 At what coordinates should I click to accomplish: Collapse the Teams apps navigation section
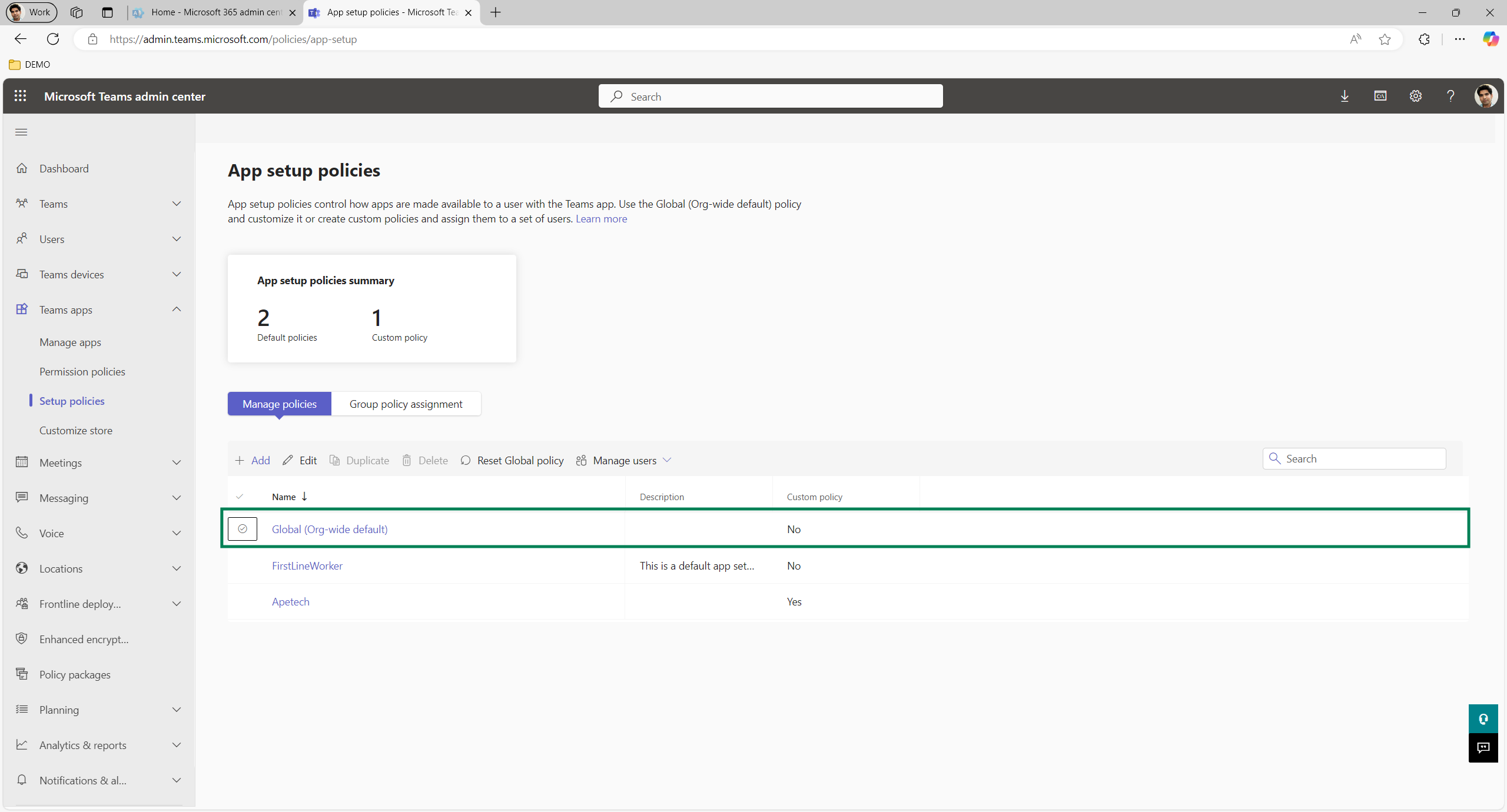click(176, 310)
